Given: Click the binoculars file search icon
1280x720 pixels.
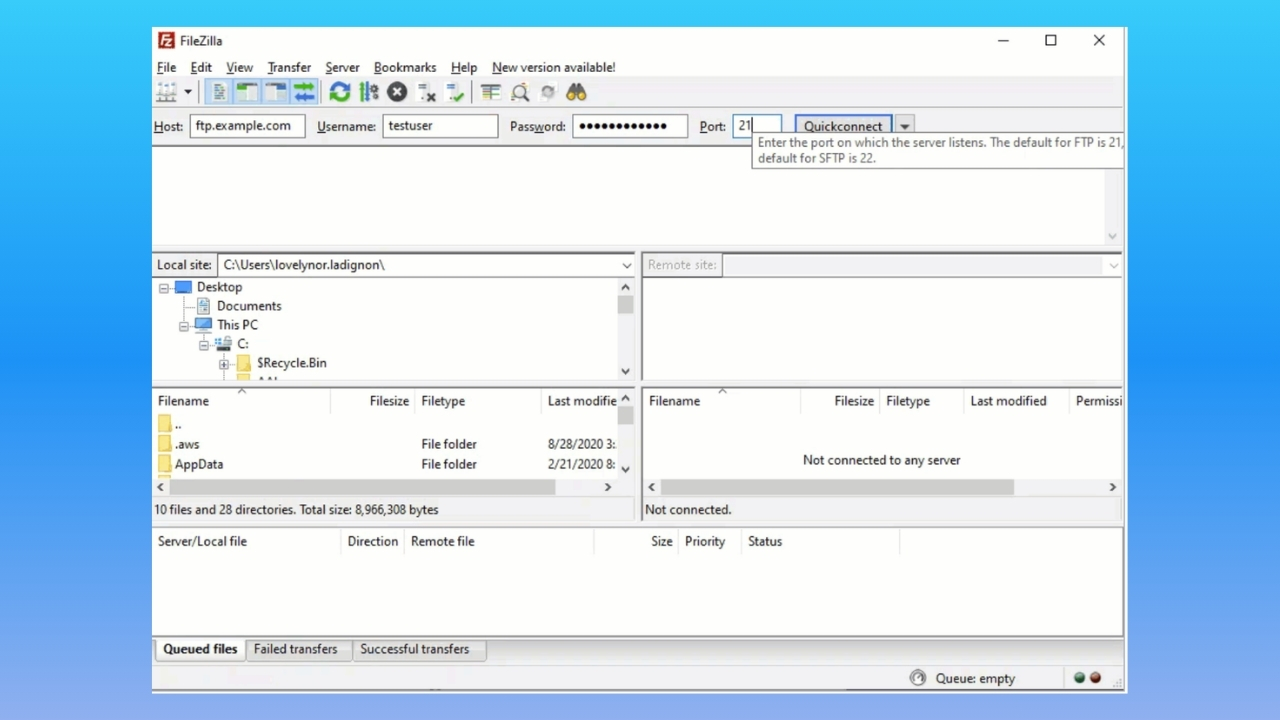Looking at the screenshot, I should click(x=576, y=92).
